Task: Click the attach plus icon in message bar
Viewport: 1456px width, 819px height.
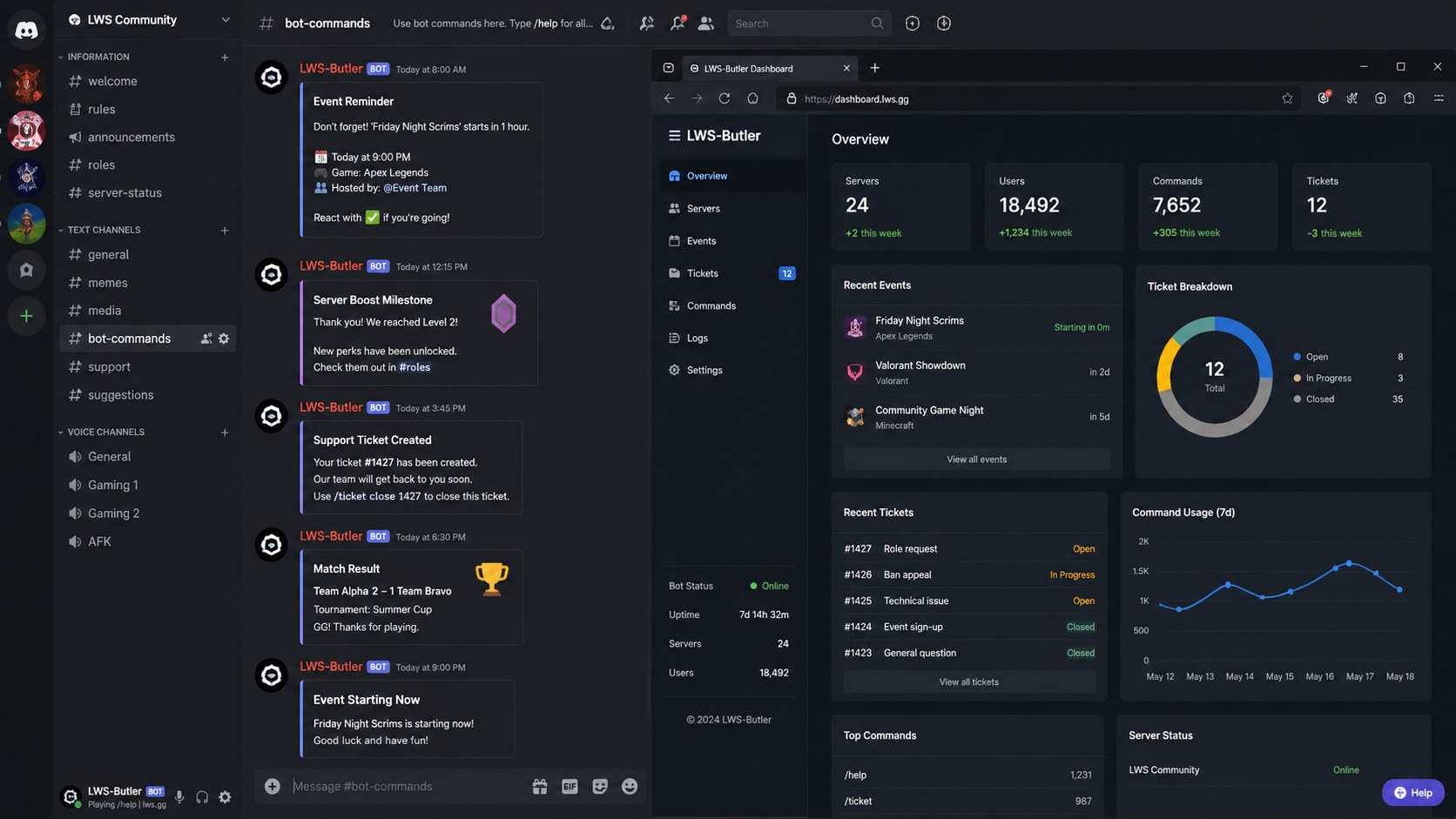Action: click(x=273, y=786)
